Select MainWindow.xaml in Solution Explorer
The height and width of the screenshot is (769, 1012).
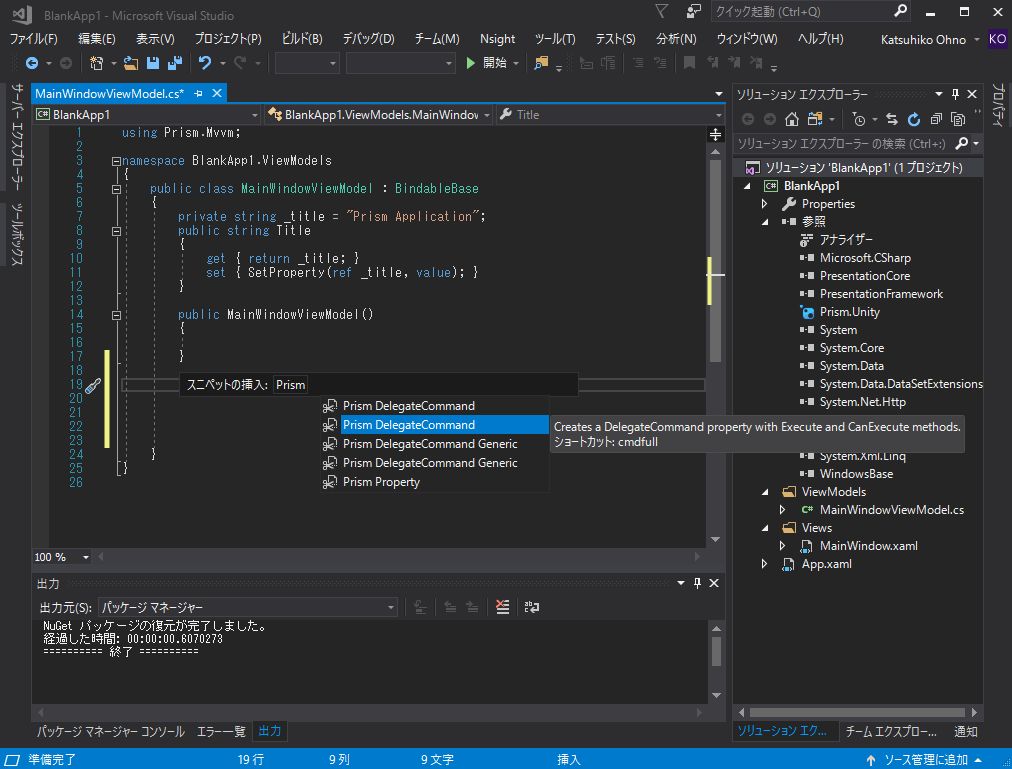click(868, 546)
